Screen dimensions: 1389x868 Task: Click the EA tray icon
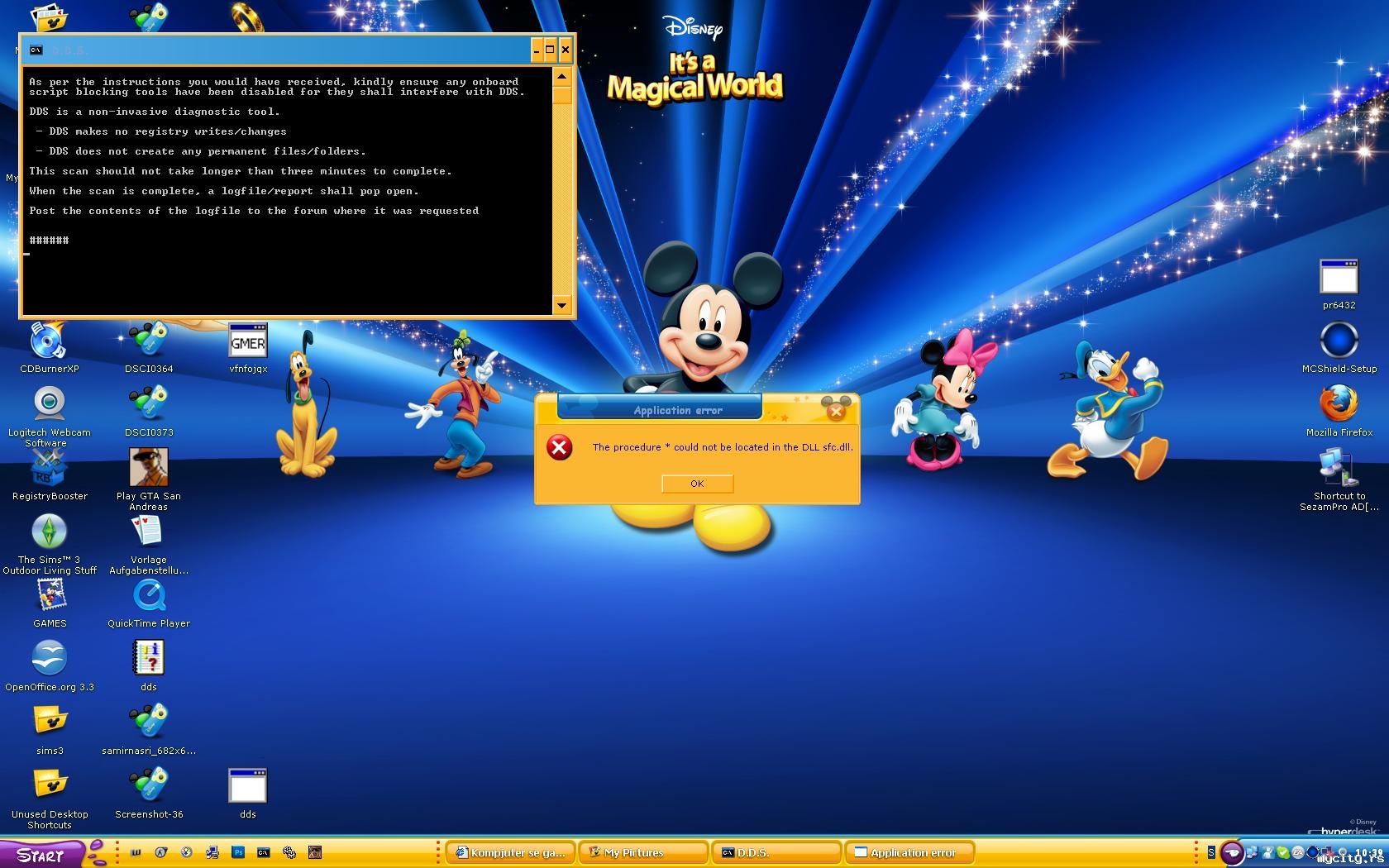(x=1297, y=852)
